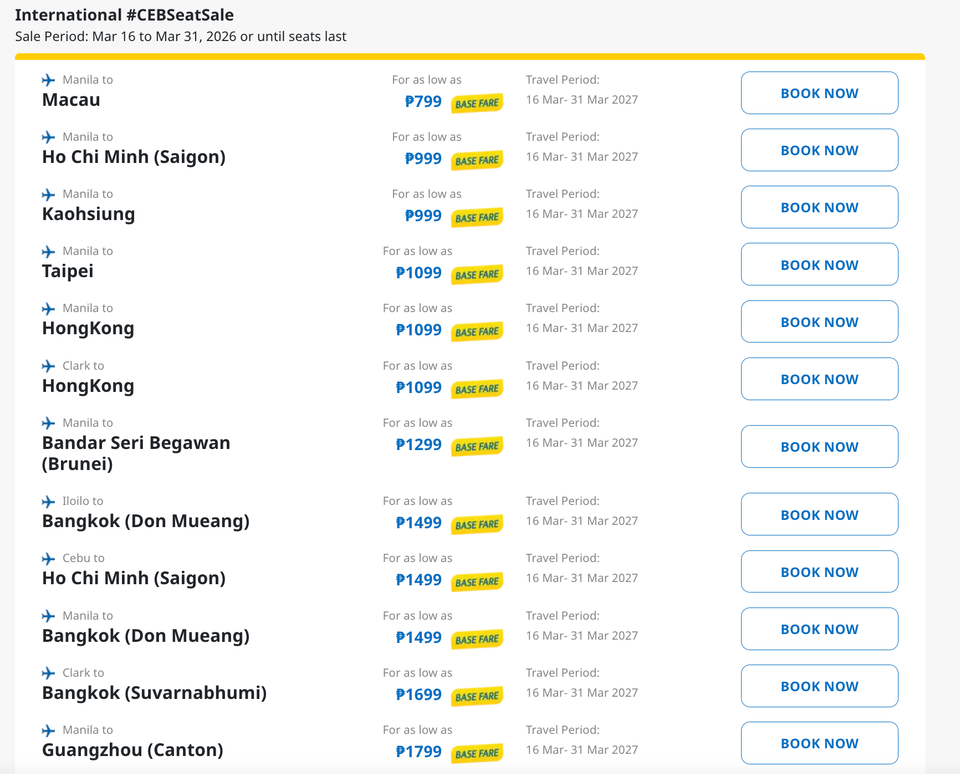
Task: Click Base Fare badge on Manila to HongKong row
Action: coord(477,331)
